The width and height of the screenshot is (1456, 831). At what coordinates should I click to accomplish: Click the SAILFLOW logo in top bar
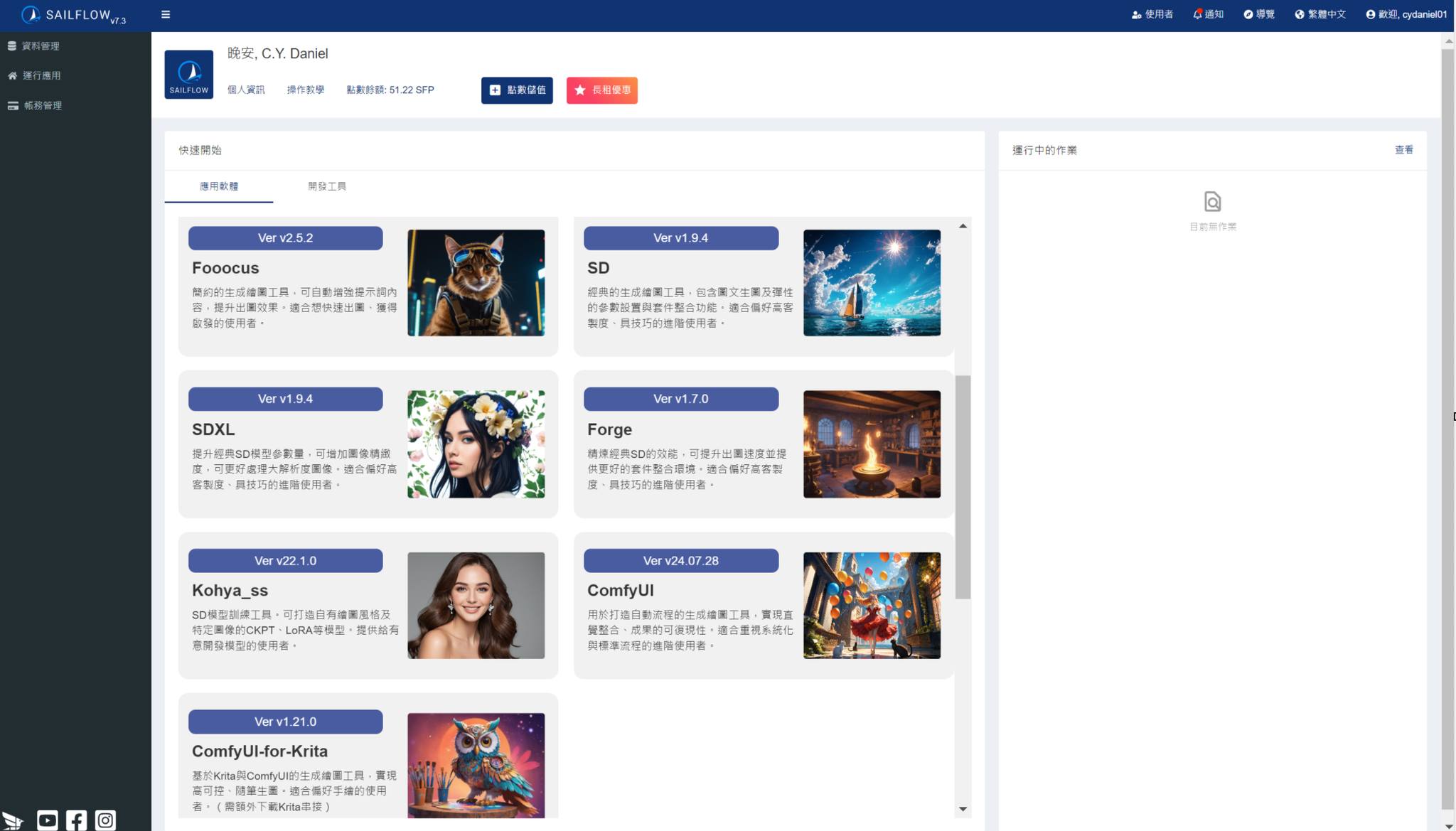73,15
